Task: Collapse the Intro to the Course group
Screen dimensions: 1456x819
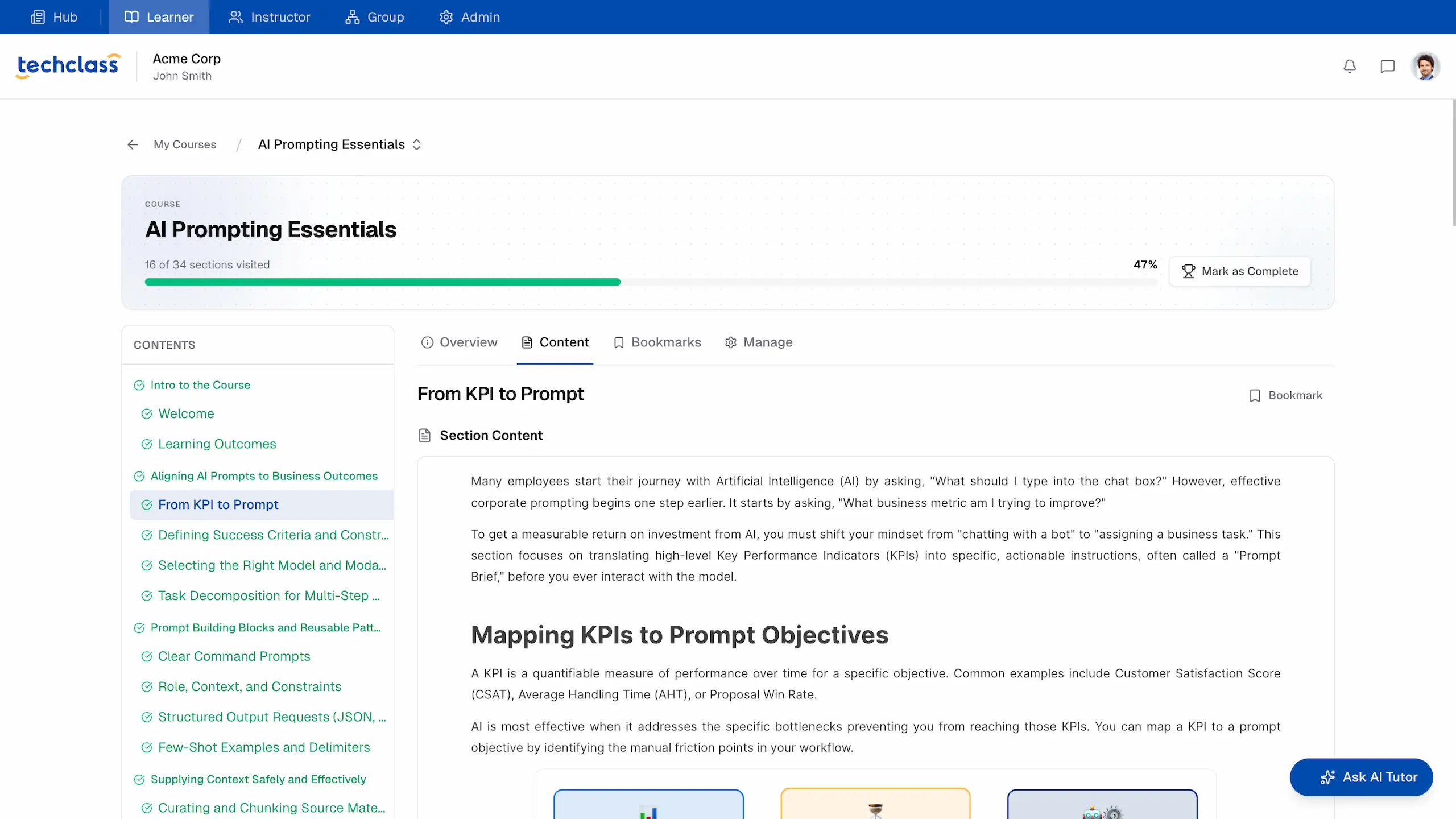Action: tap(200, 385)
